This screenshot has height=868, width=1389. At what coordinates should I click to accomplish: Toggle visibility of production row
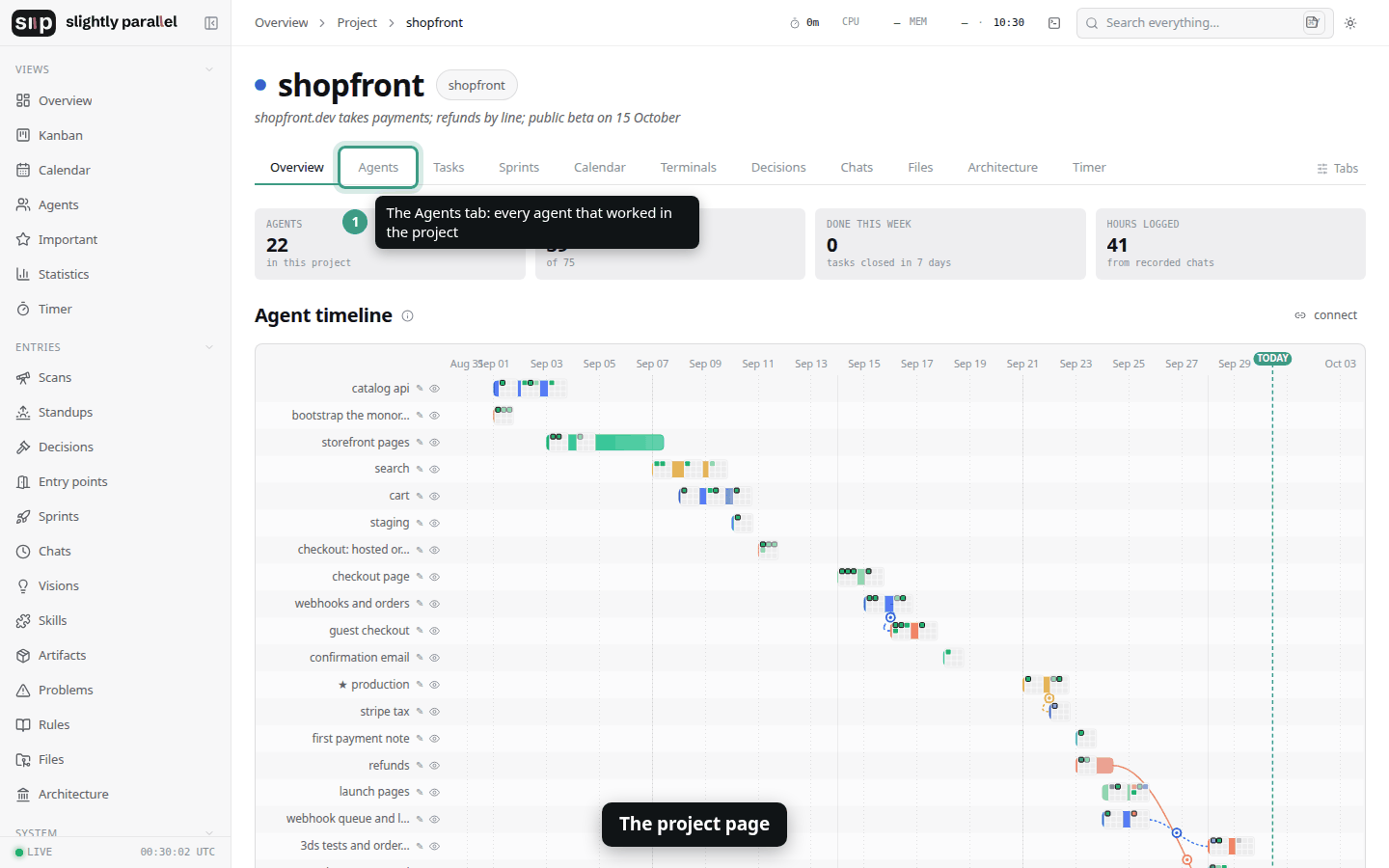point(435,685)
